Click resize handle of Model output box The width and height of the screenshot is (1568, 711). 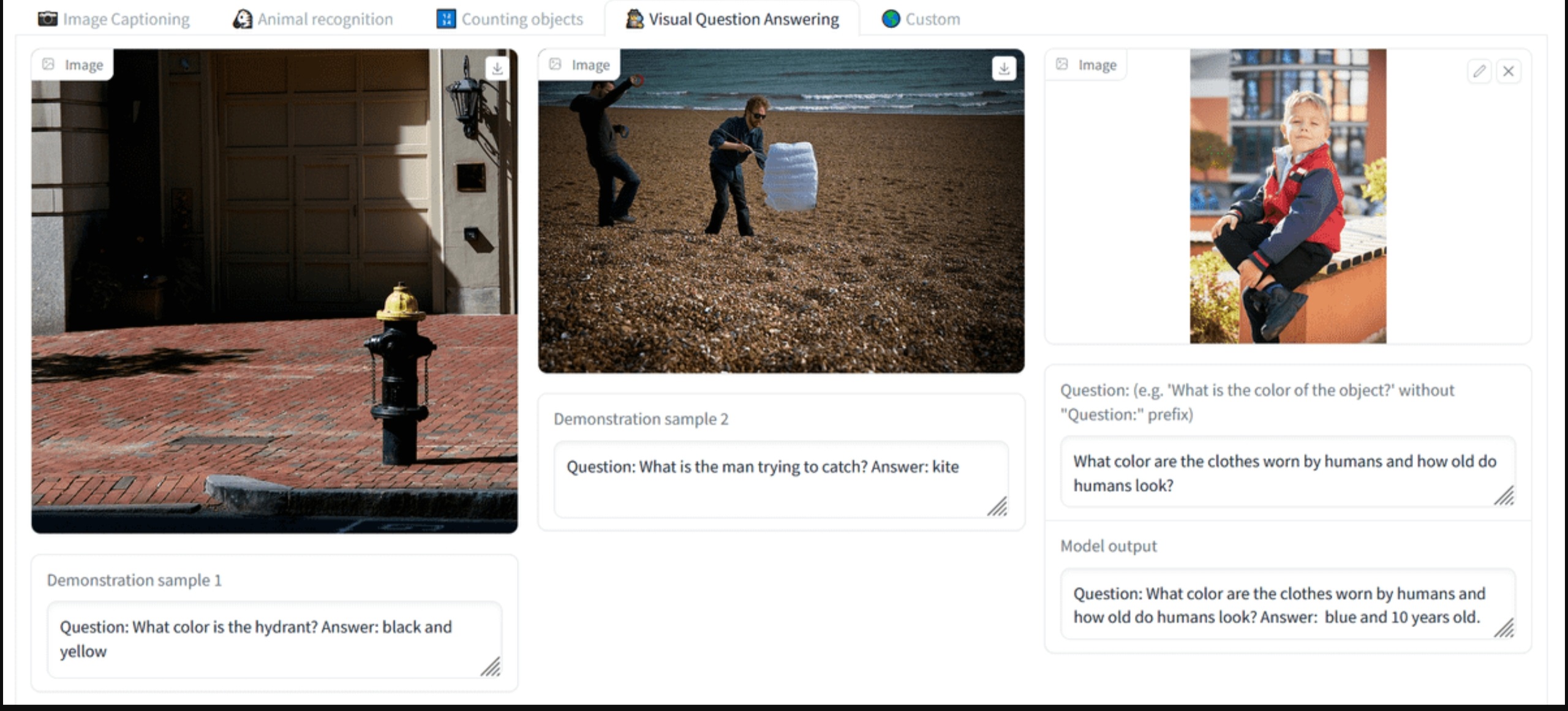[x=1504, y=628]
